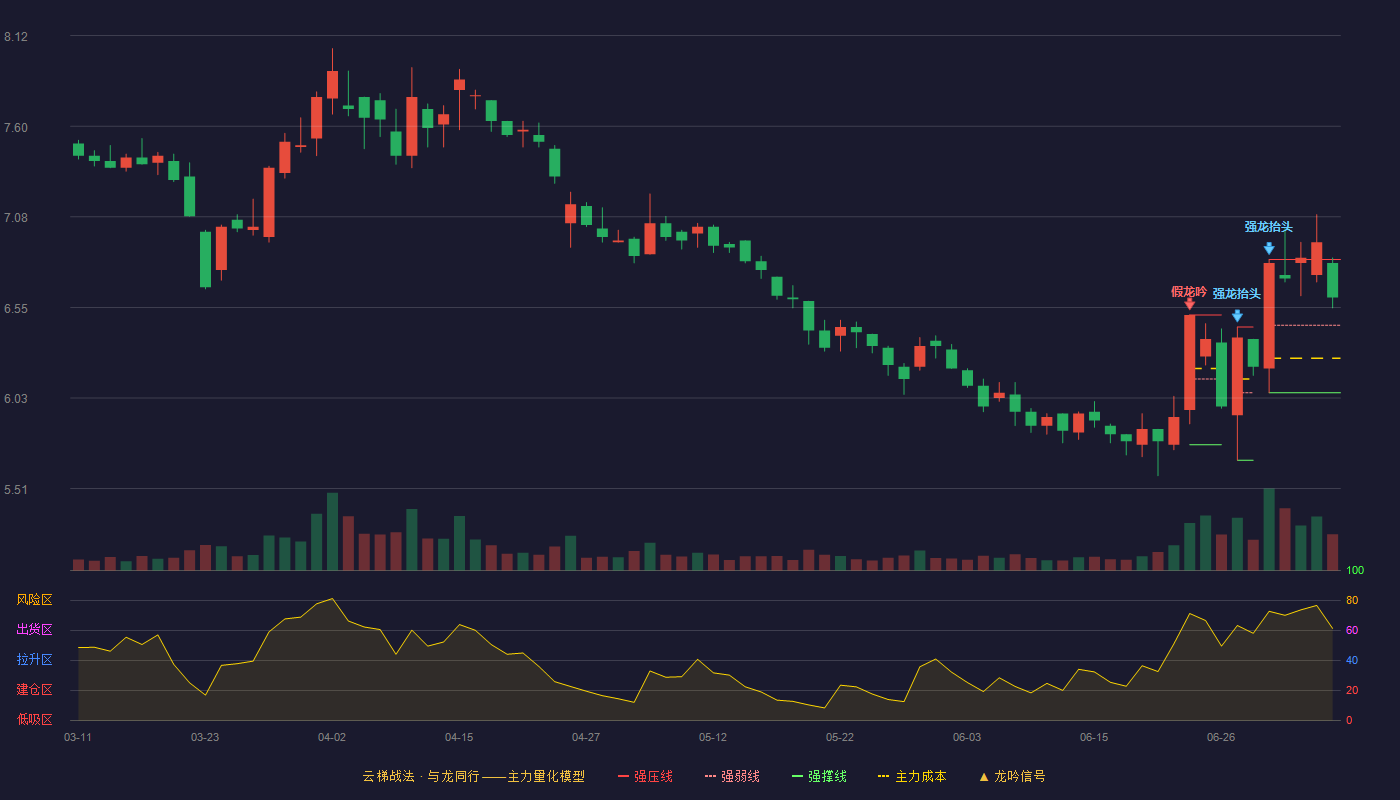Click the highest 强龙抬头 signal label

(1269, 227)
